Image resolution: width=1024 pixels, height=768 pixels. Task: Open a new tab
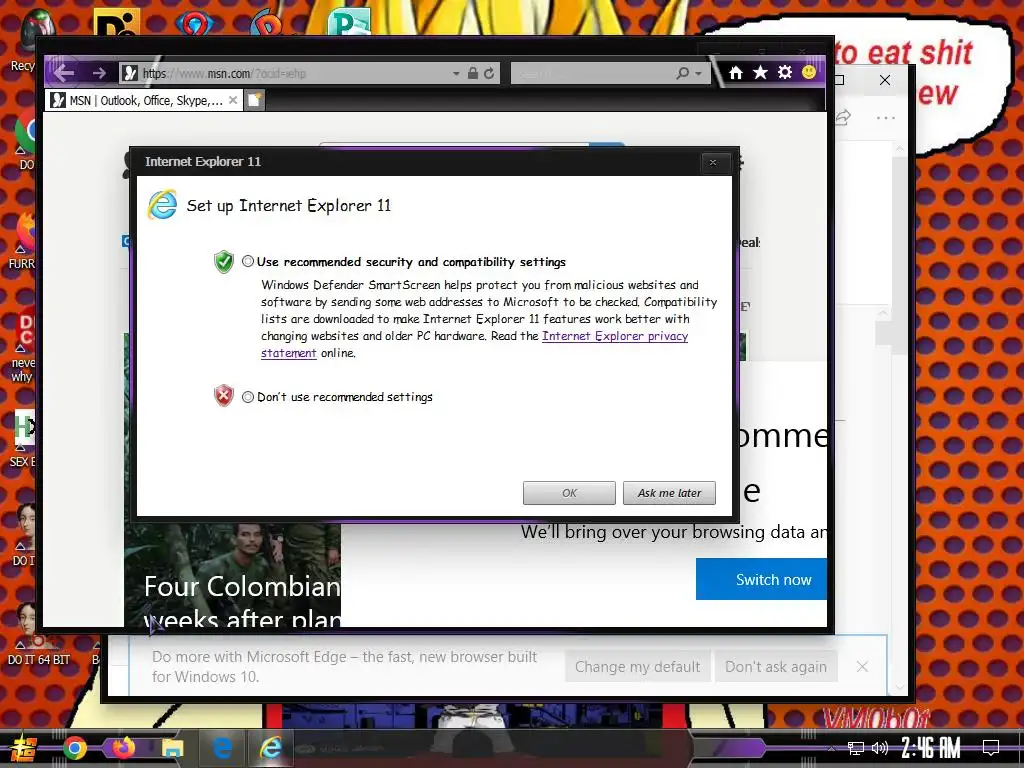click(x=255, y=100)
